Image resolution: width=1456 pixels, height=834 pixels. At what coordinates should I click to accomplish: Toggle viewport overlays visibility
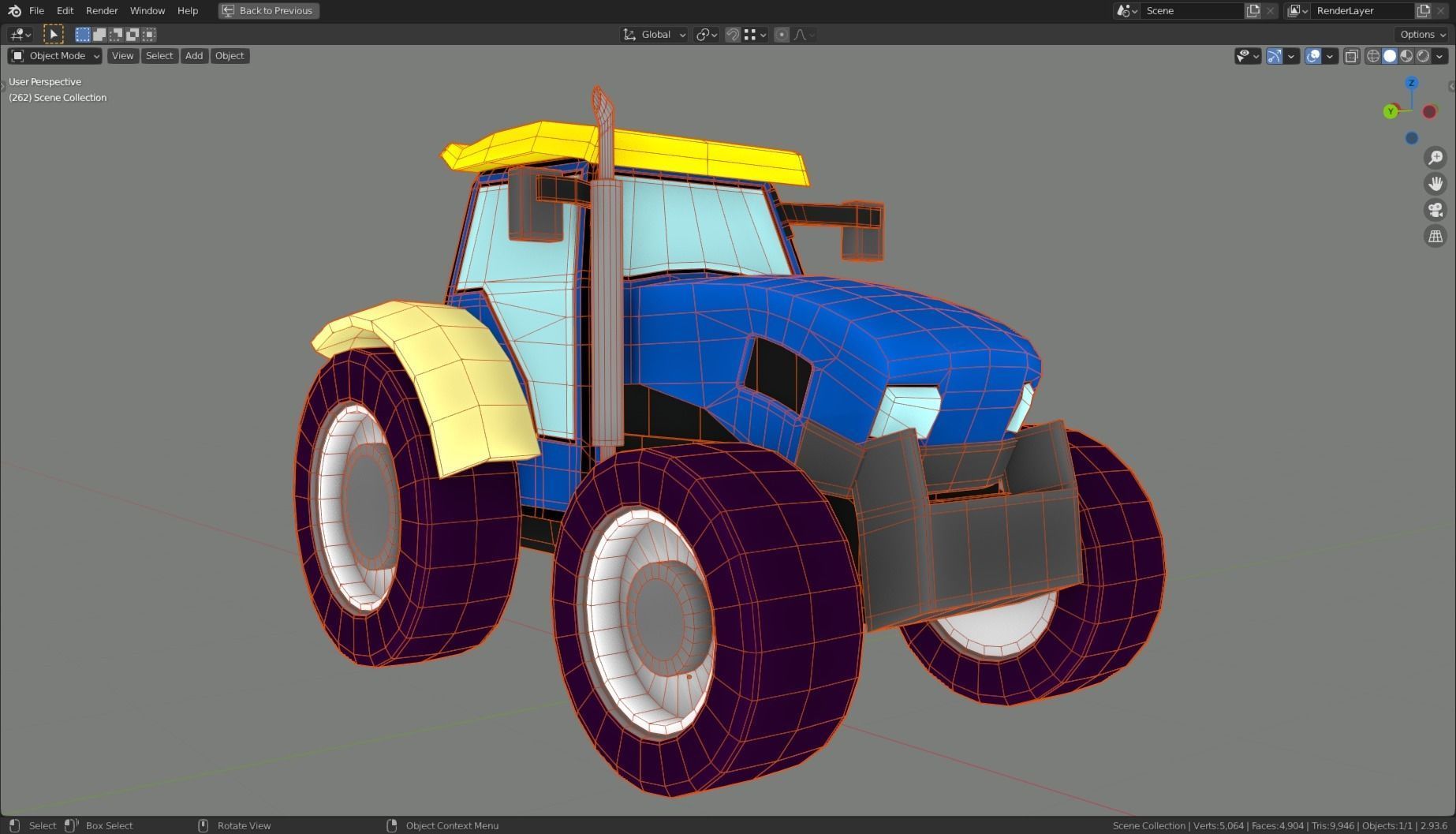(1313, 55)
